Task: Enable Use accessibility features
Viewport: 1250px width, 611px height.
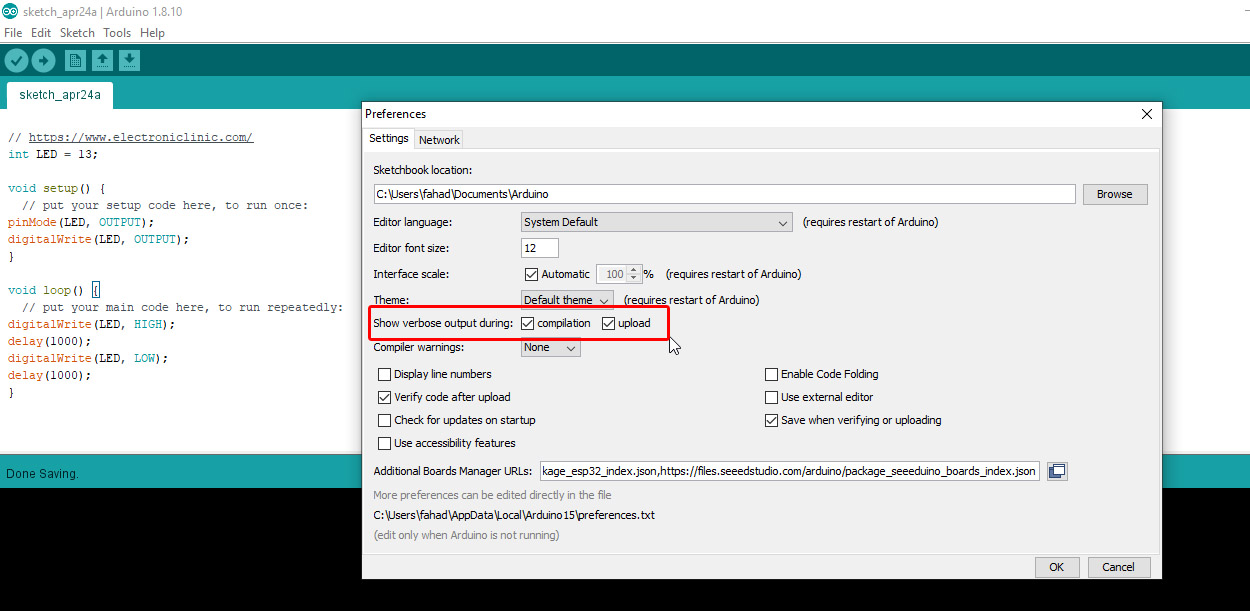Action: click(x=385, y=443)
